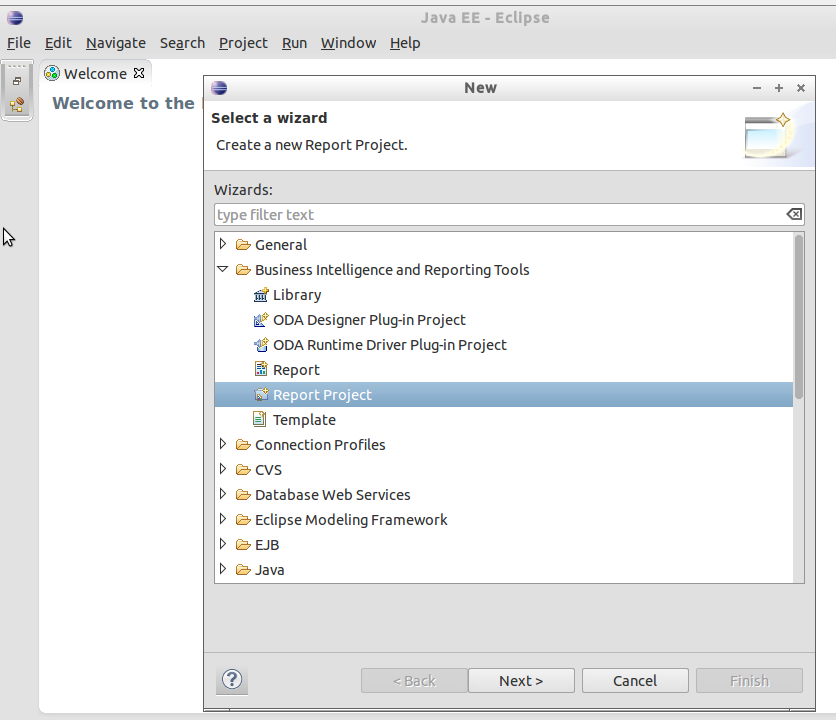Viewport: 836px width, 720px height.
Task: Expand the General folder
Action: click(x=223, y=244)
